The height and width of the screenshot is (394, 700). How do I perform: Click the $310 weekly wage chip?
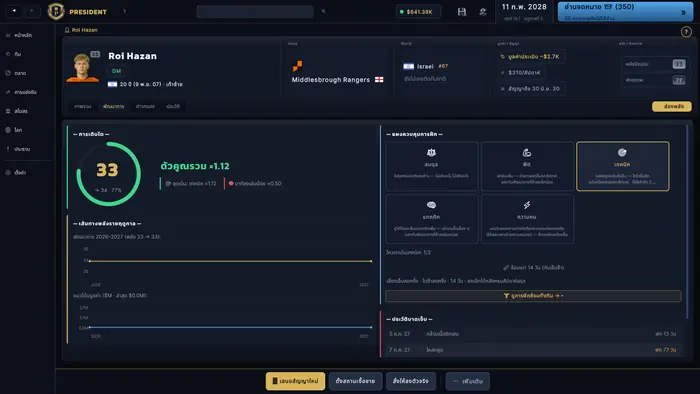(521, 72)
